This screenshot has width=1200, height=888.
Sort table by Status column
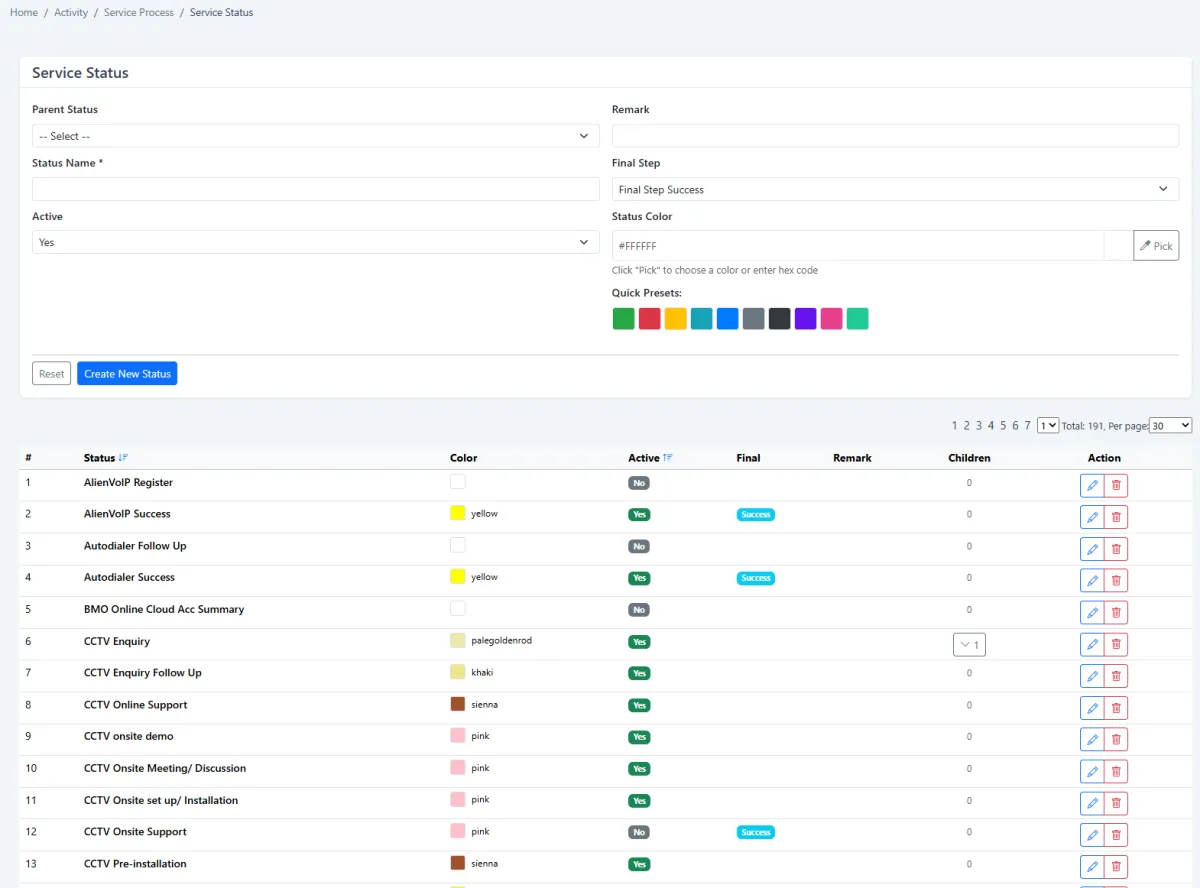point(105,458)
